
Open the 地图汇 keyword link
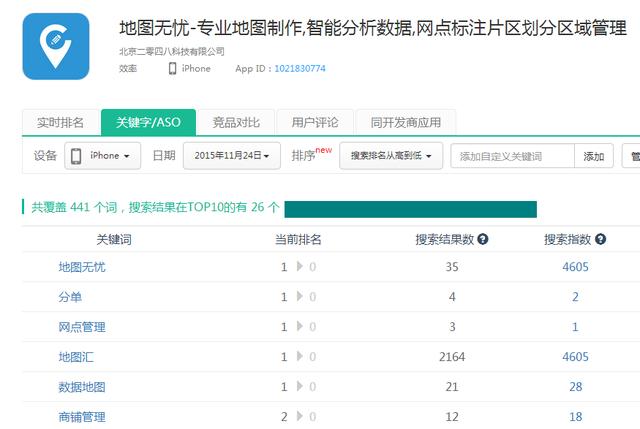pyautogui.click(x=76, y=357)
